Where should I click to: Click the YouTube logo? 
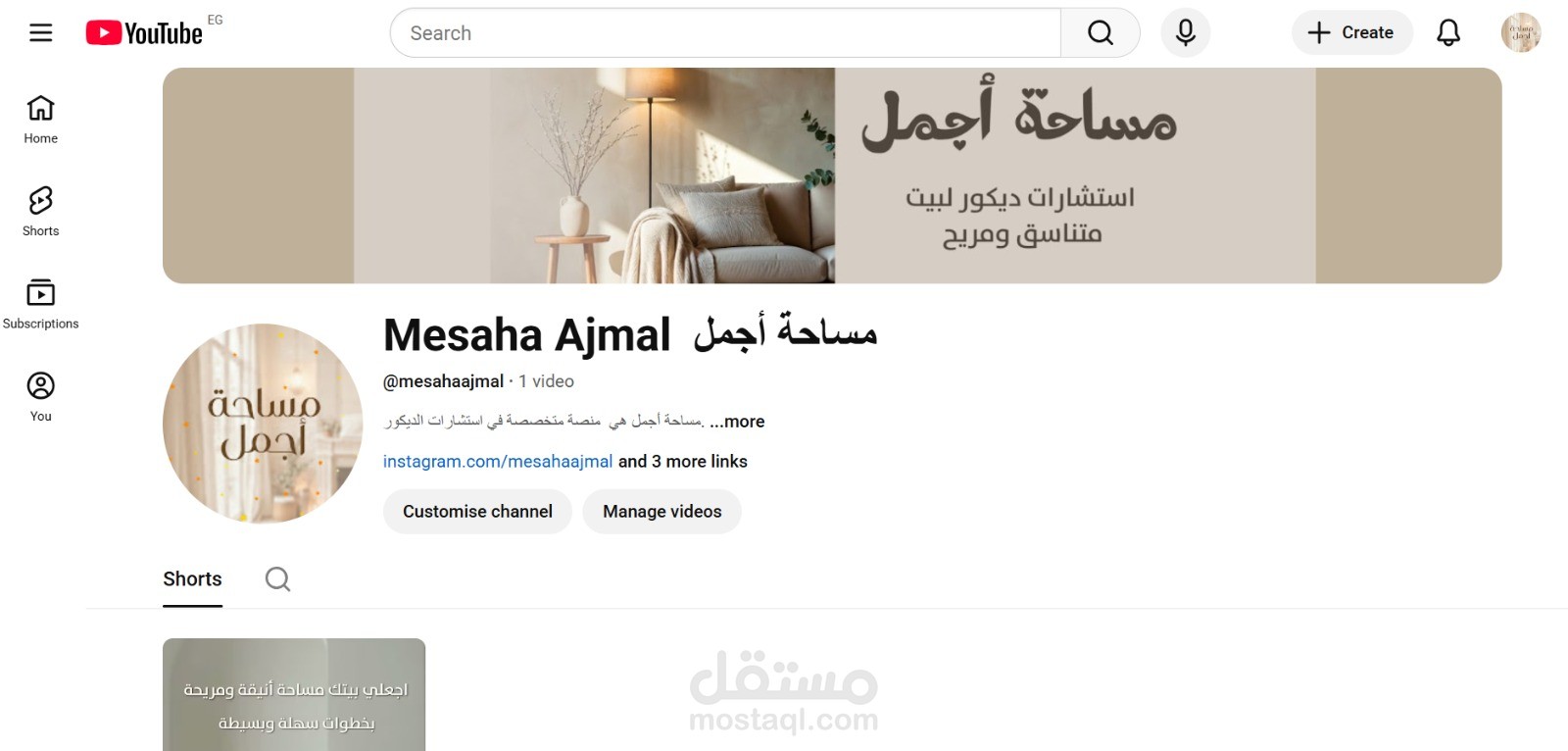[x=144, y=33]
